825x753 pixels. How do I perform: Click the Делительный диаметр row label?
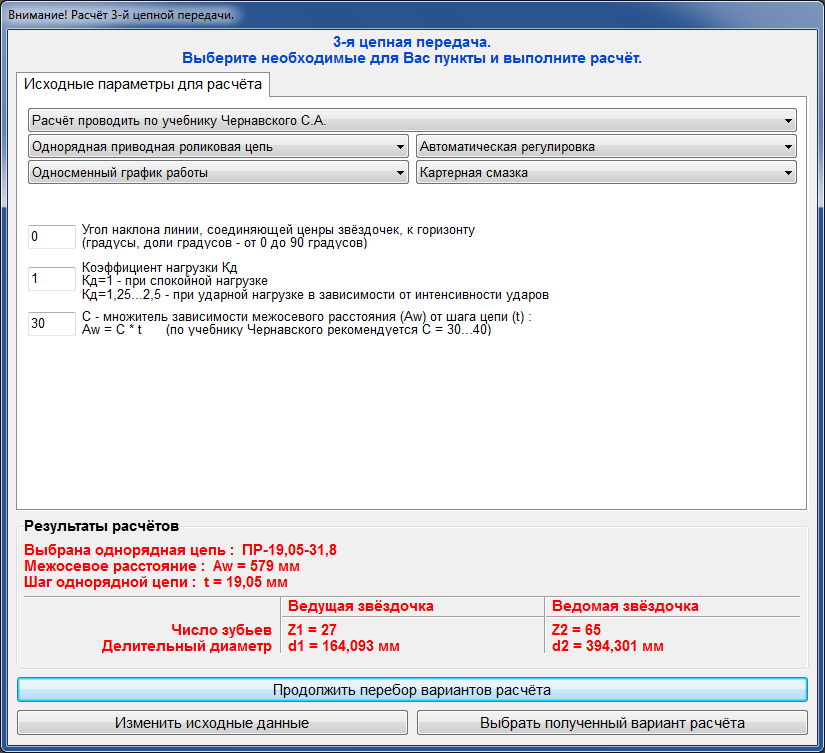187,646
